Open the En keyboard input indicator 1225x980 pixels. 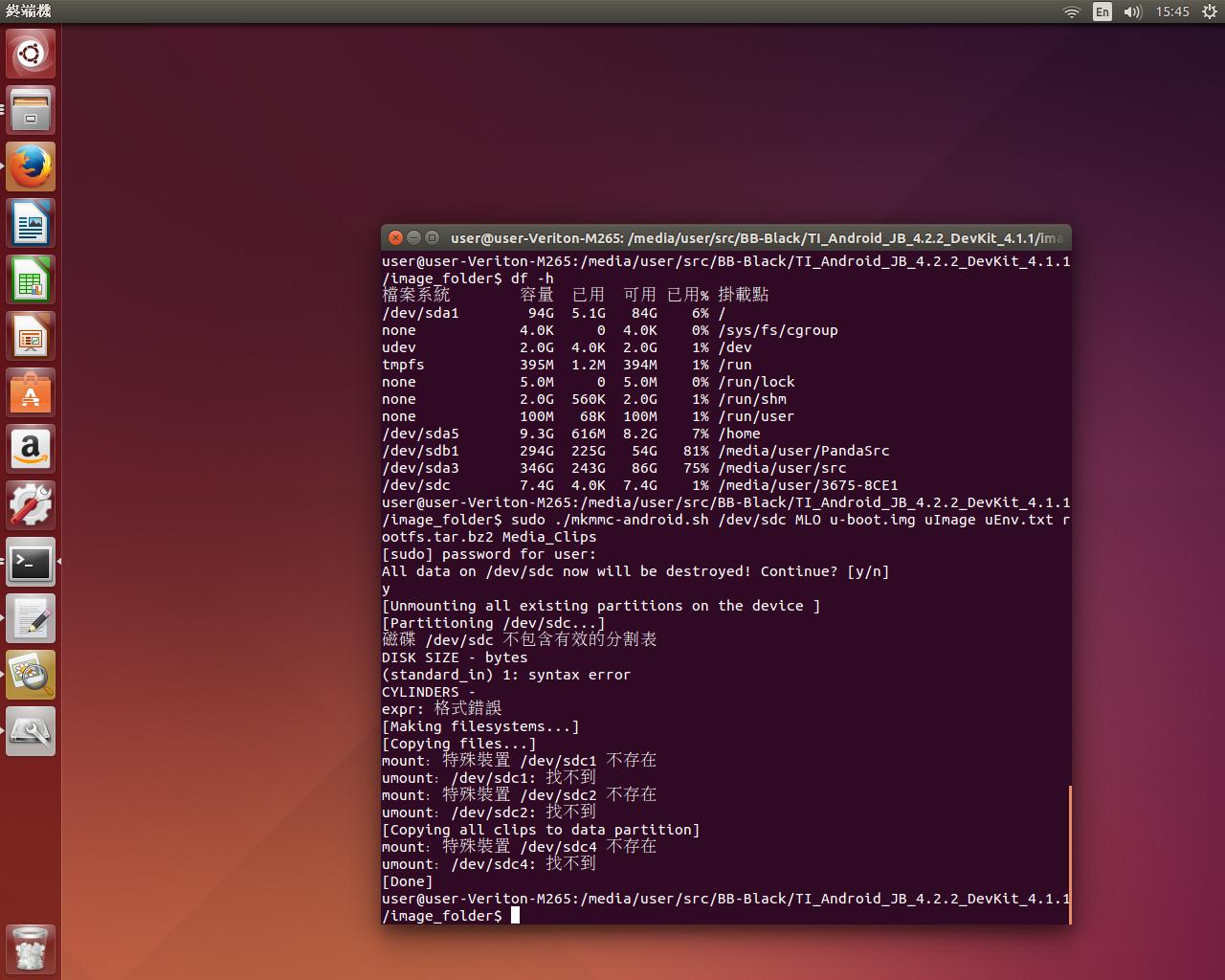point(1102,11)
